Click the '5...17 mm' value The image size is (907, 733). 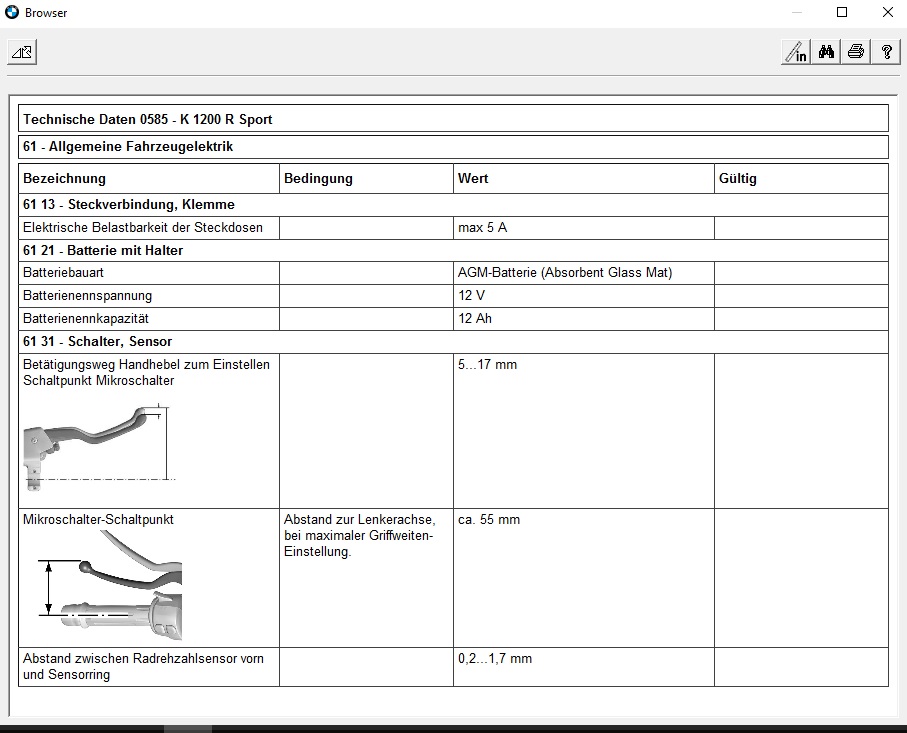point(488,364)
